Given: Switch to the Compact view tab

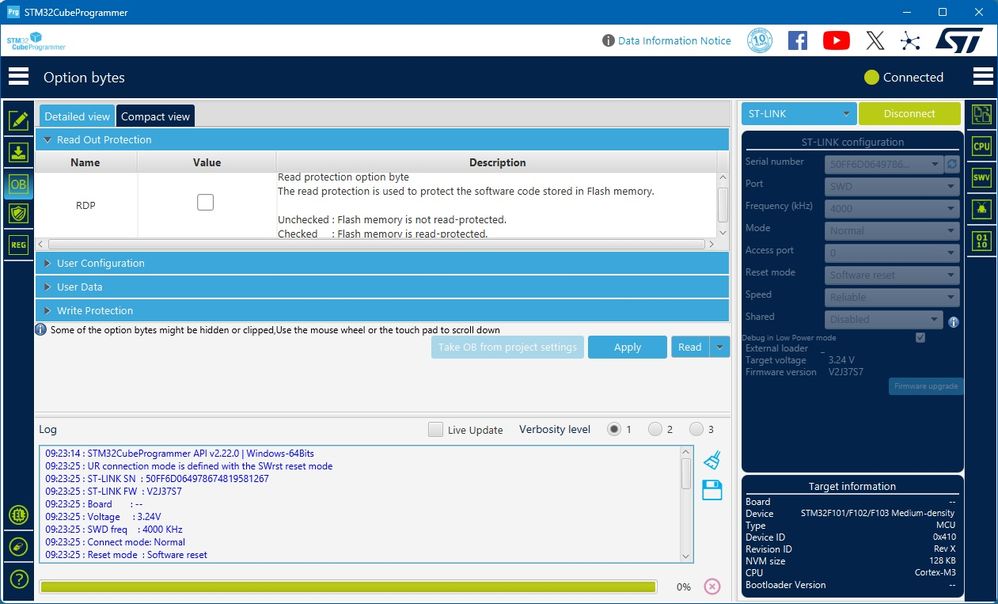Looking at the screenshot, I should pos(155,116).
